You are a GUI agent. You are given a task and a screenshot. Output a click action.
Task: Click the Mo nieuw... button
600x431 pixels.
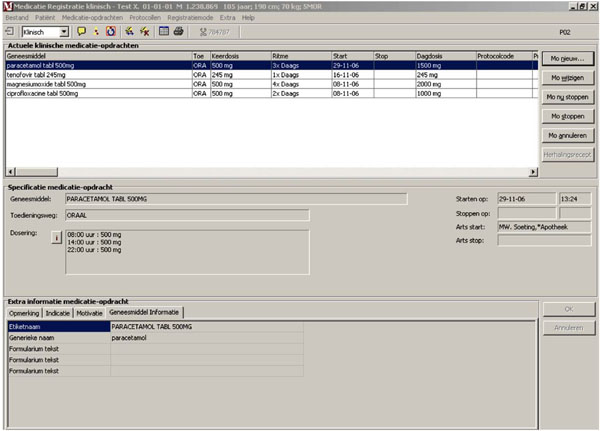pos(567,59)
